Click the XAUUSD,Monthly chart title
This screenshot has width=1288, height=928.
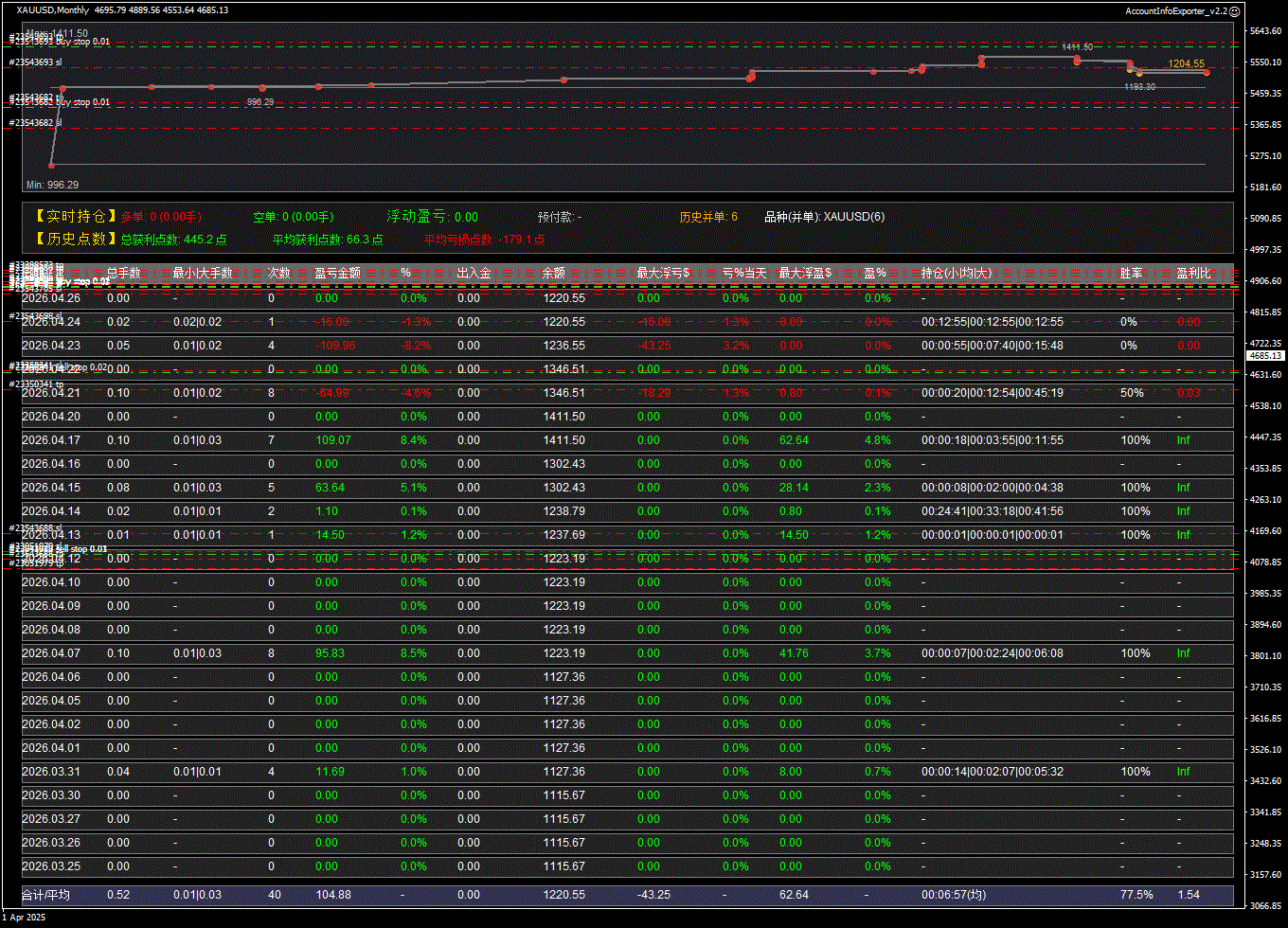[53, 10]
